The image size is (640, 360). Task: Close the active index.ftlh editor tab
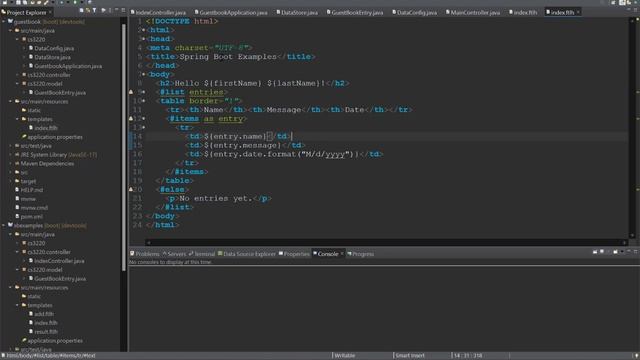coord(578,12)
